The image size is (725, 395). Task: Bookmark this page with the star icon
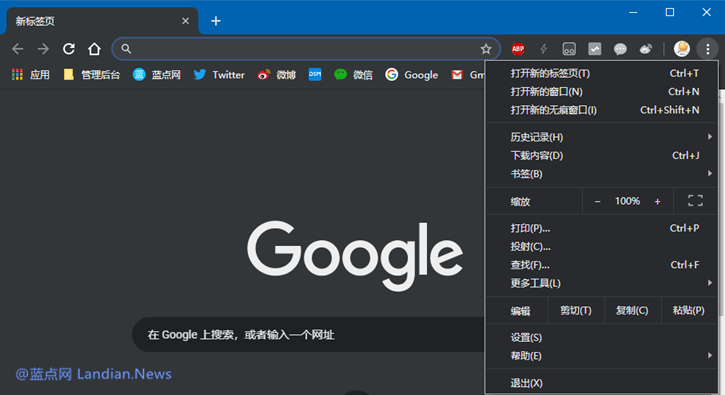pyautogui.click(x=485, y=49)
